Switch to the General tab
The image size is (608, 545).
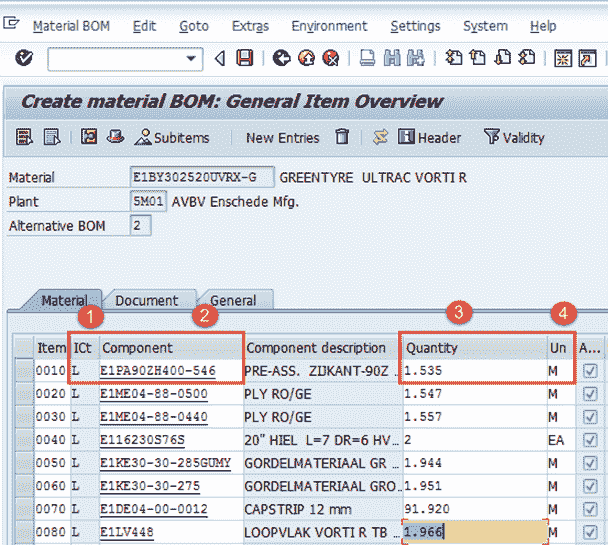click(233, 300)
